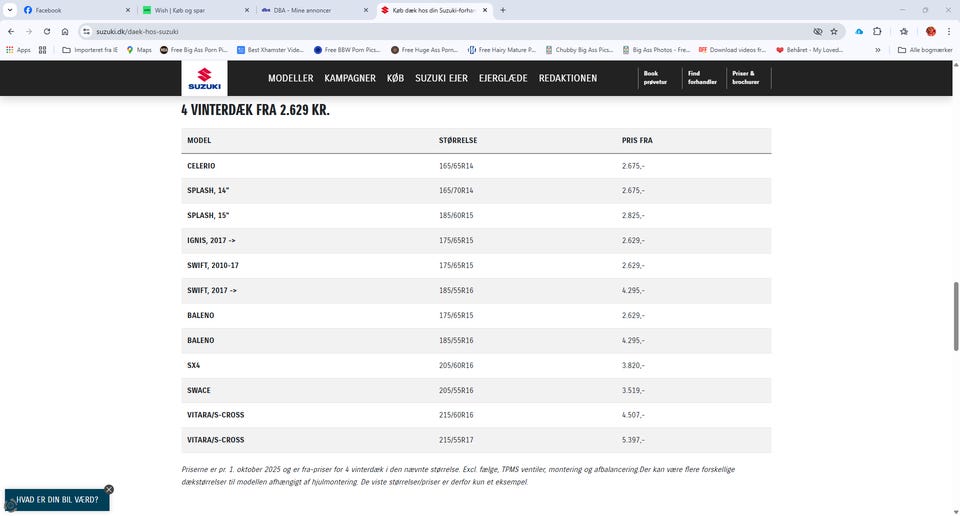
Task: Click 'HVAD ER DIN BIL VÆRD?' button
Action: 57,499
